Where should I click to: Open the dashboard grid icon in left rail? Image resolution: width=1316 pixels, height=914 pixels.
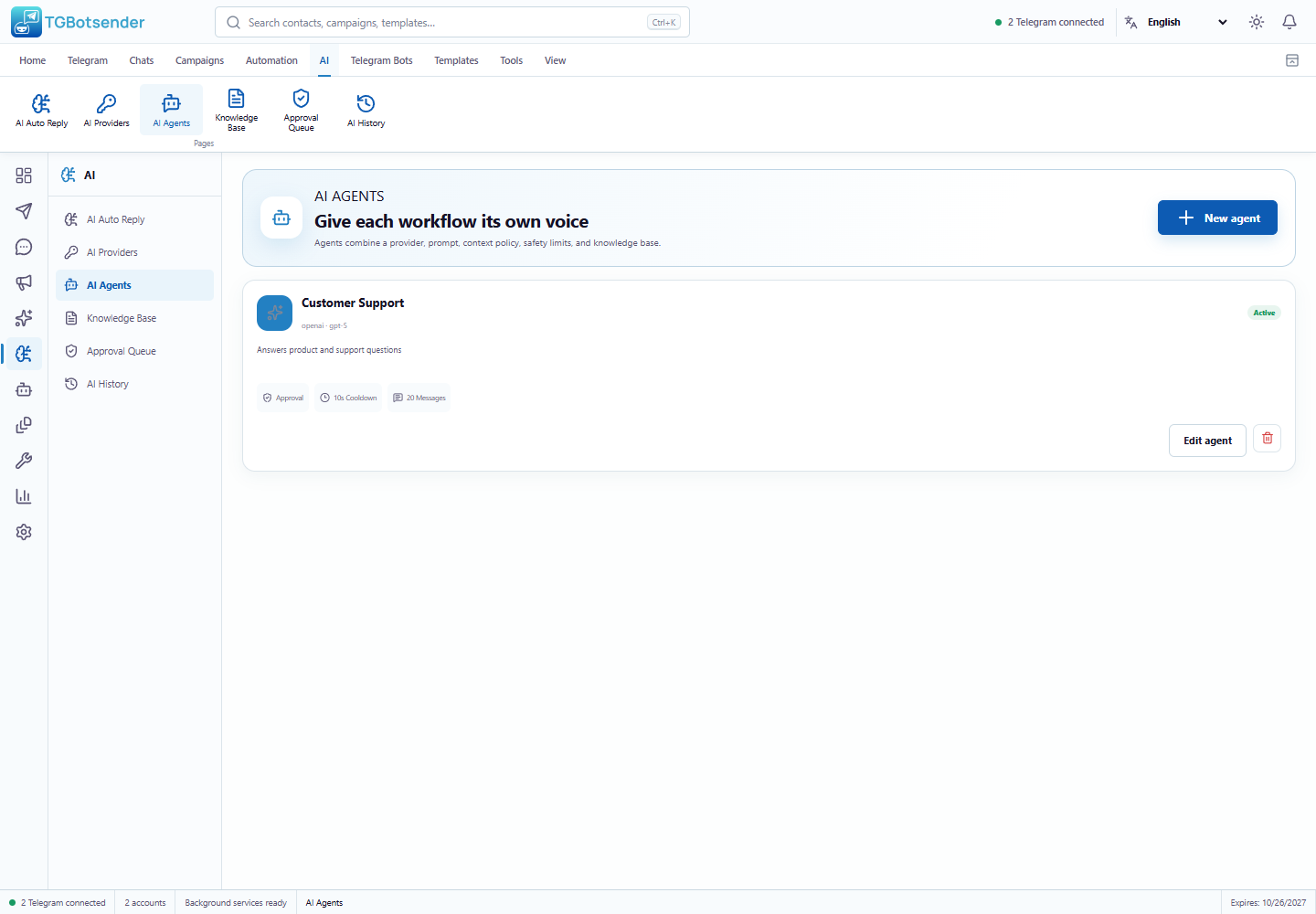[x=24, y=175]
